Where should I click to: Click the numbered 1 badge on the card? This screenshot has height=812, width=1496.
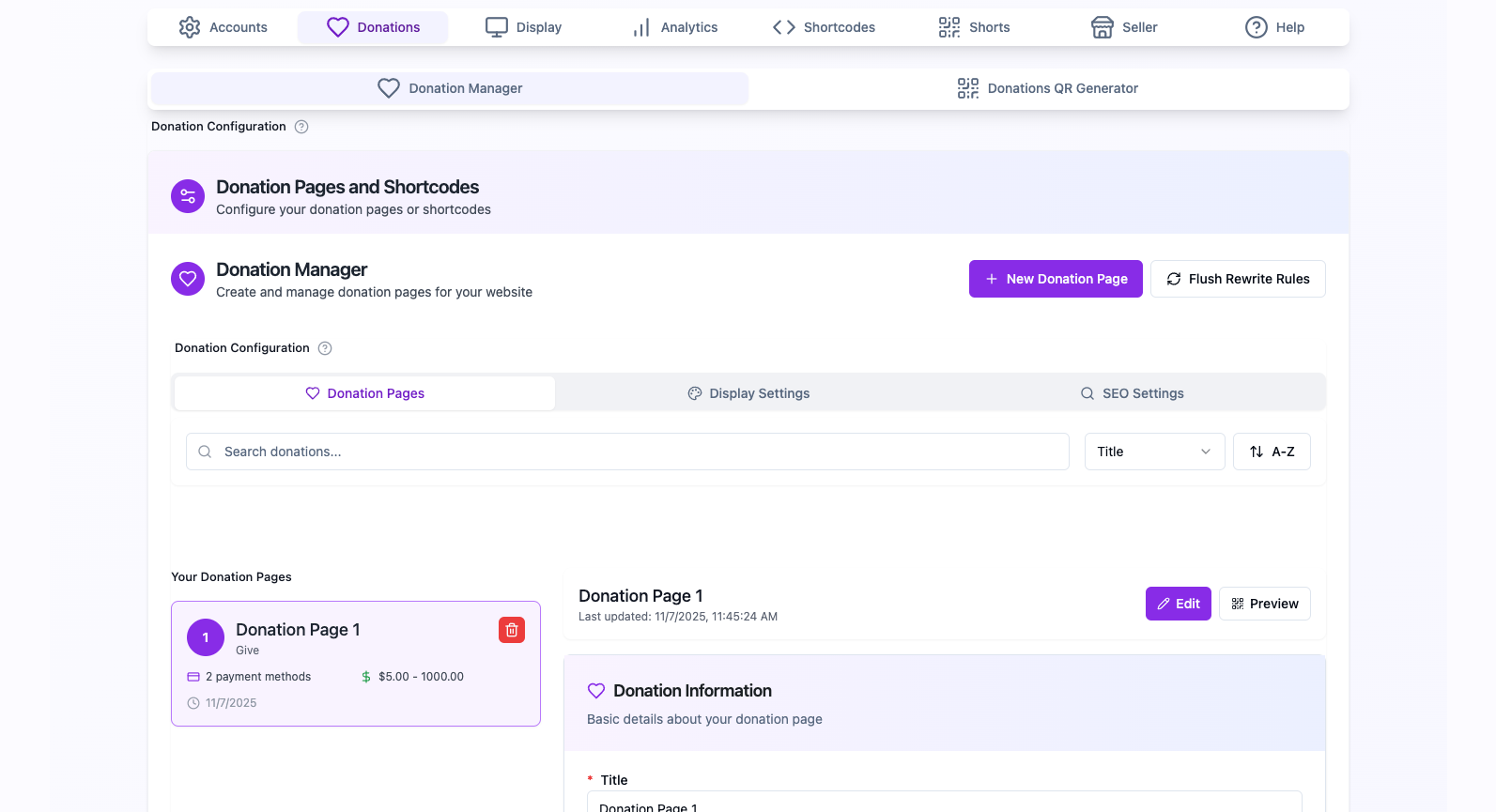click(206, 637)
